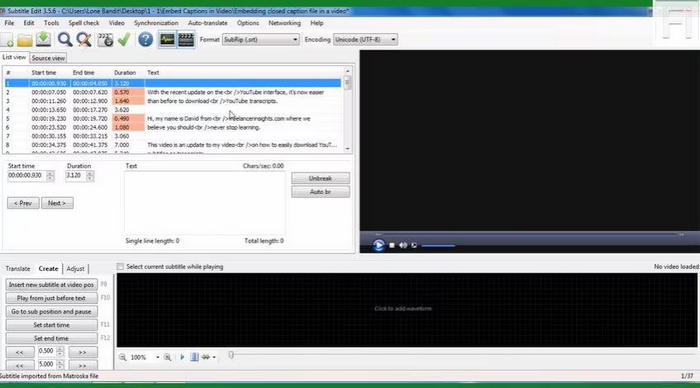Open the Find magnifier tool
The width and height of the screenshot is (700, 388).
click(65, 39)
